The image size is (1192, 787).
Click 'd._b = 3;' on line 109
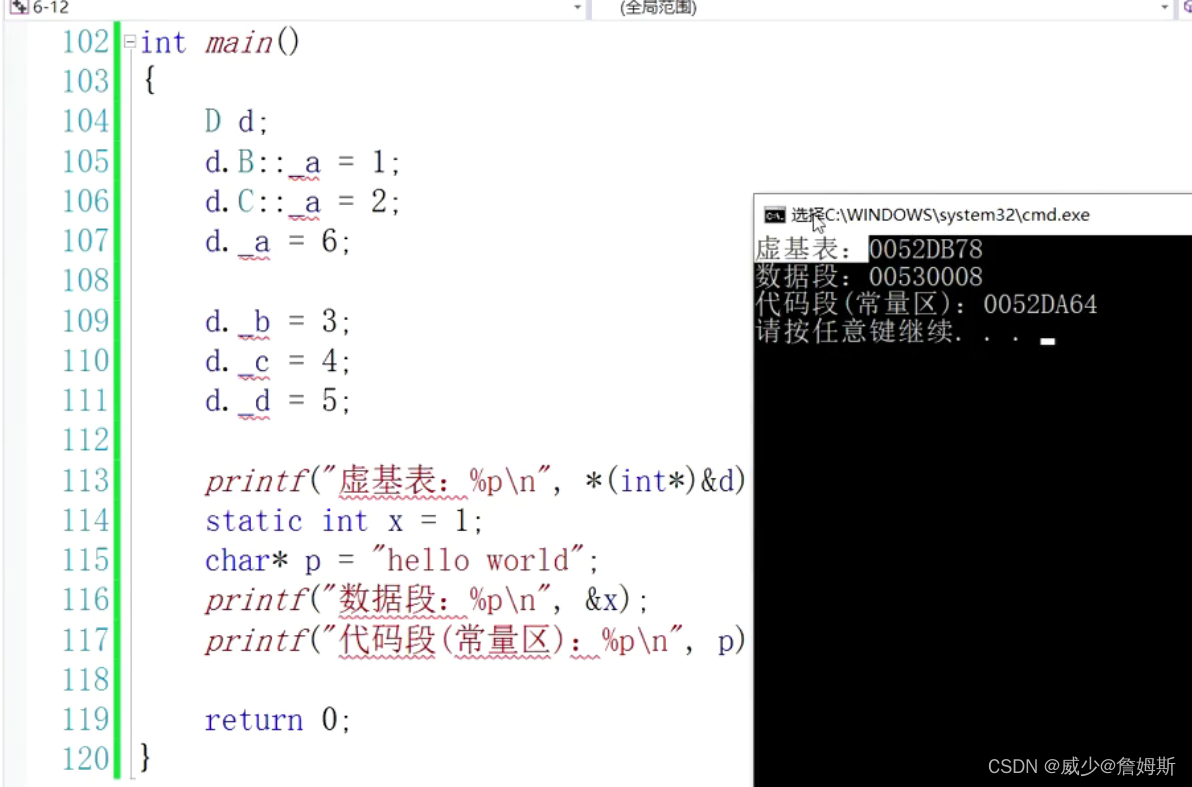point(277,322)
